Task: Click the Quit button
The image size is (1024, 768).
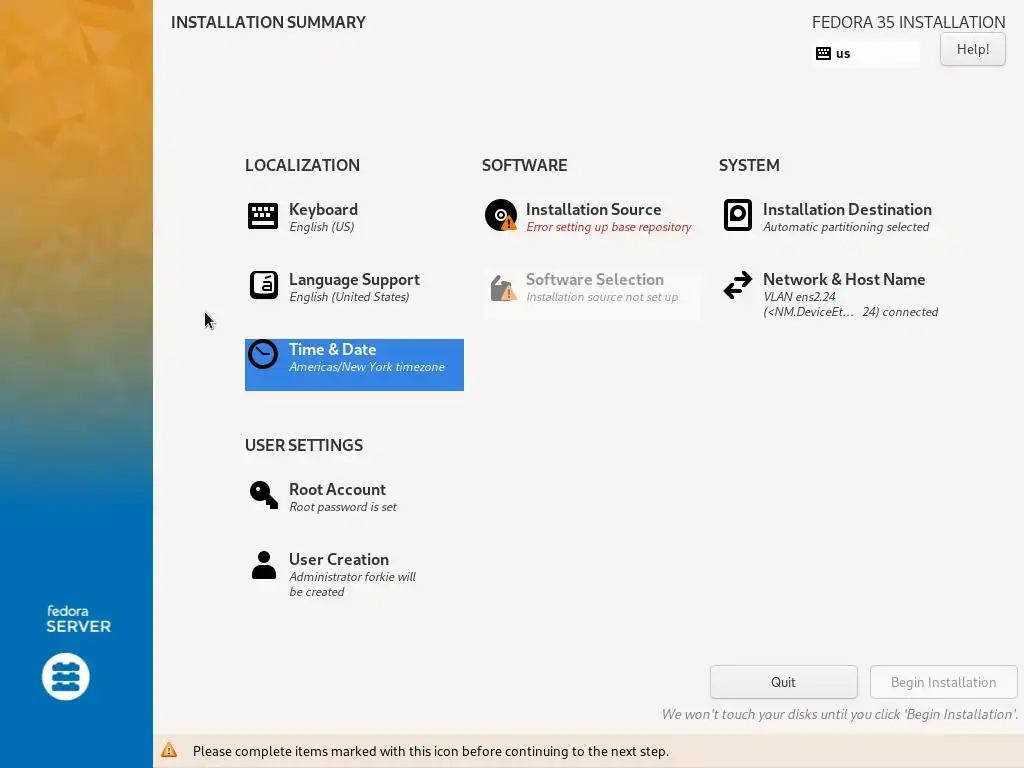Action: [784, 682]
